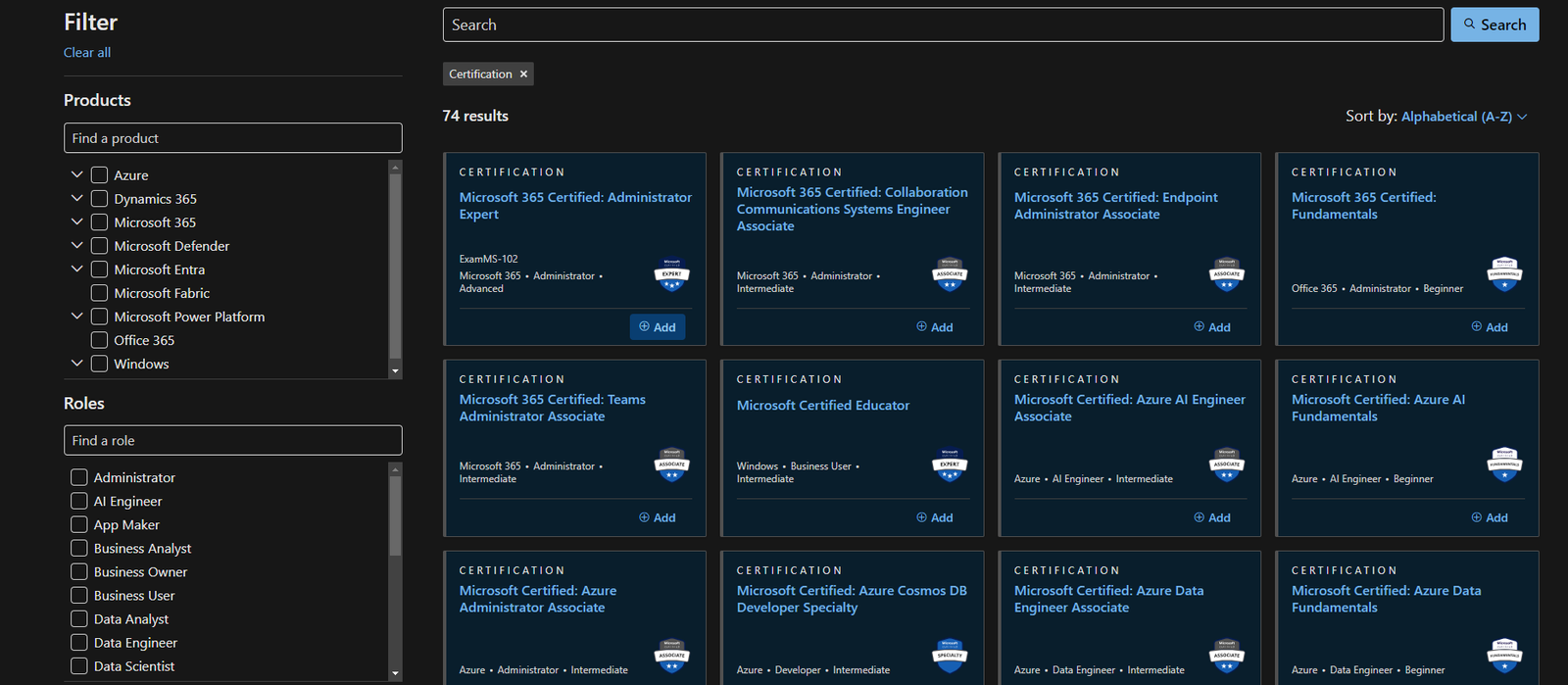Add Azure AI Engineer Associate to collection
1568x685 pixels.
point(1212,517)
